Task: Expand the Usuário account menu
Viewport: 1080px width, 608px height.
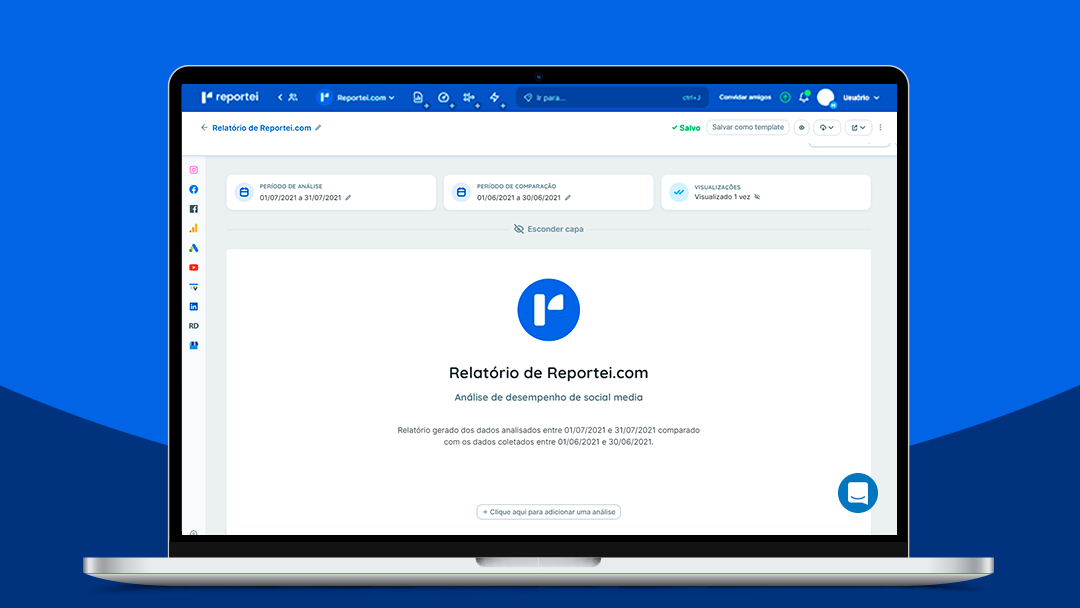Action: pos(861,98)
